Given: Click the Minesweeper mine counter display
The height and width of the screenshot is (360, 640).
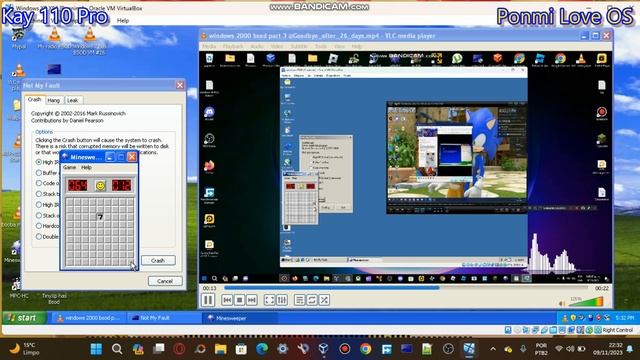Looking at the screenshot, I should coord(78,186).
